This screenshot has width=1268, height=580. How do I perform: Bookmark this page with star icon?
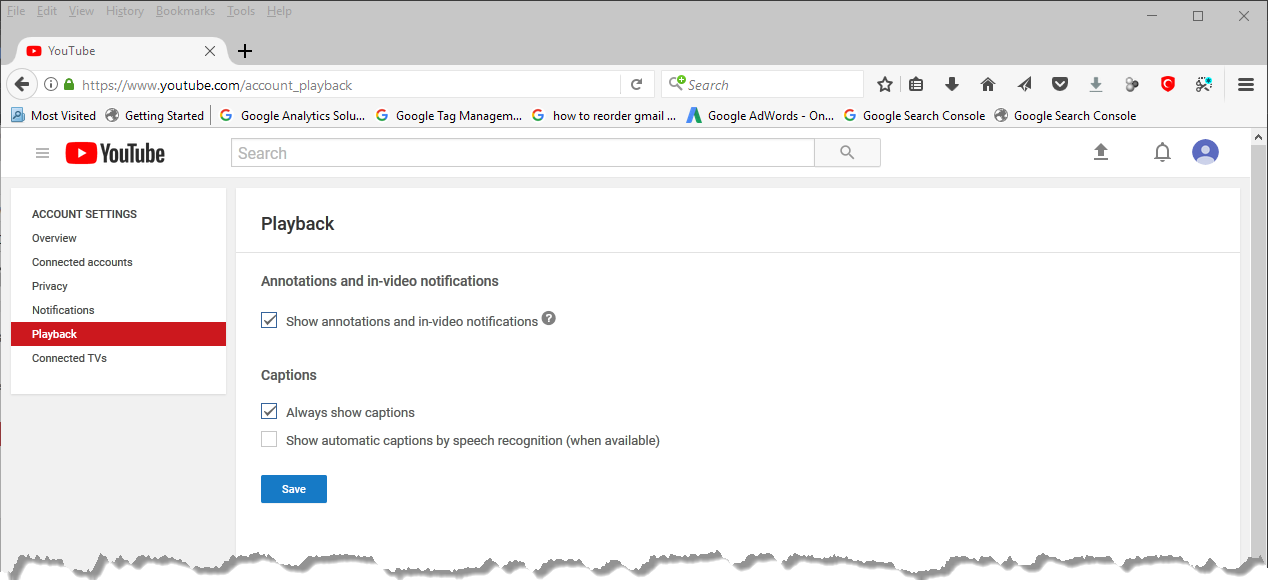click(x=884, y=85)
